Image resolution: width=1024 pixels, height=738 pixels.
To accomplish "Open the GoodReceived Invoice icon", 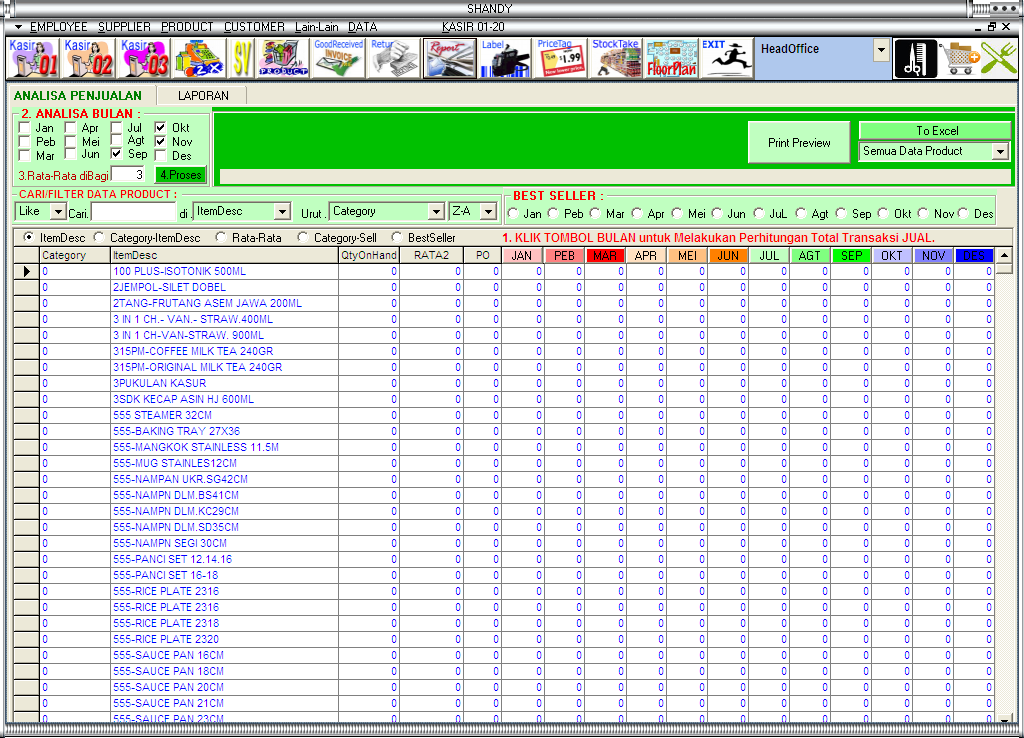I will pos(338,58).
